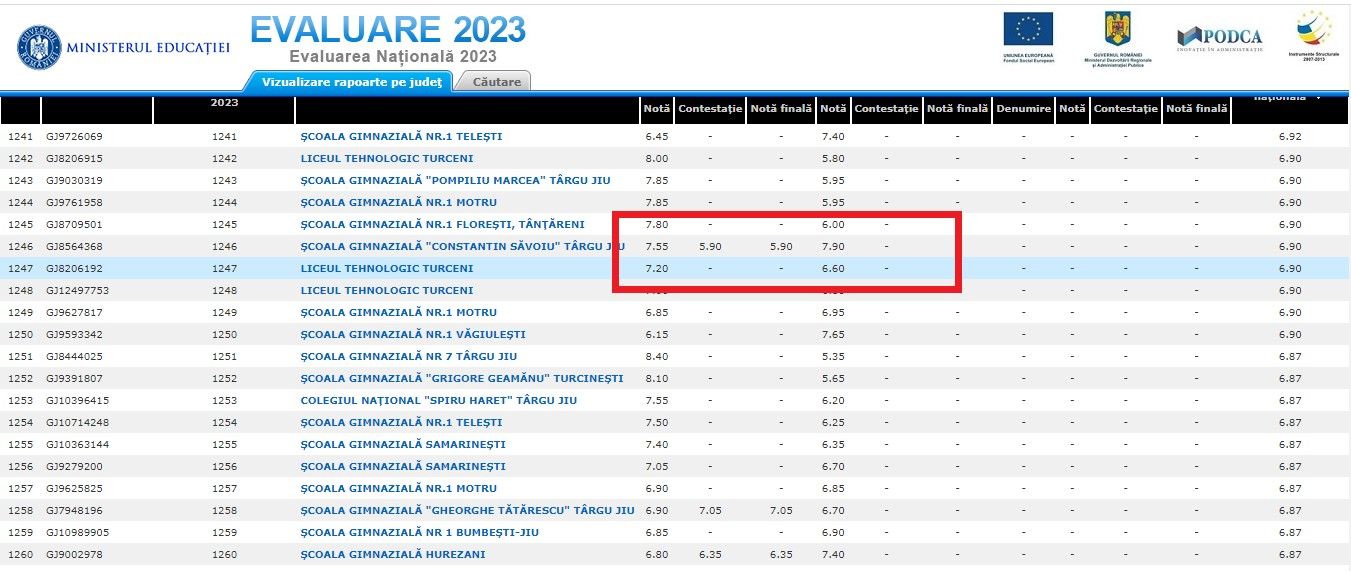
Task: Open the Vizualizare rapoarte pe județ tab
Action: click(350, 82)
